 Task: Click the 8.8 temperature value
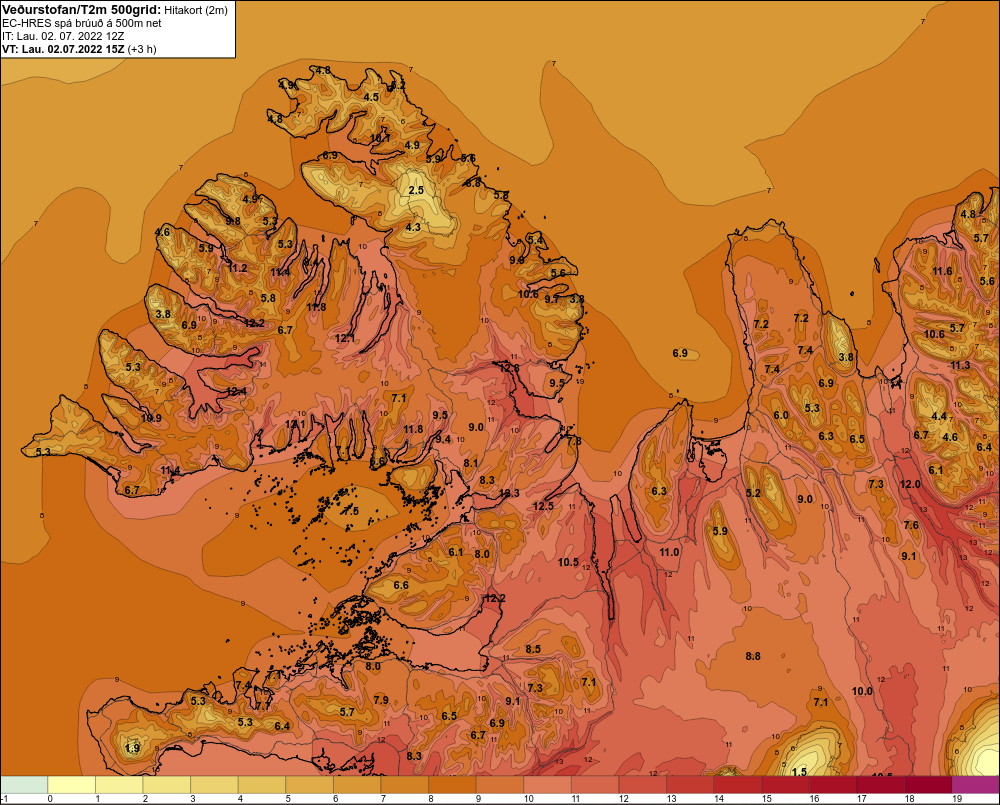pos(753,656)
